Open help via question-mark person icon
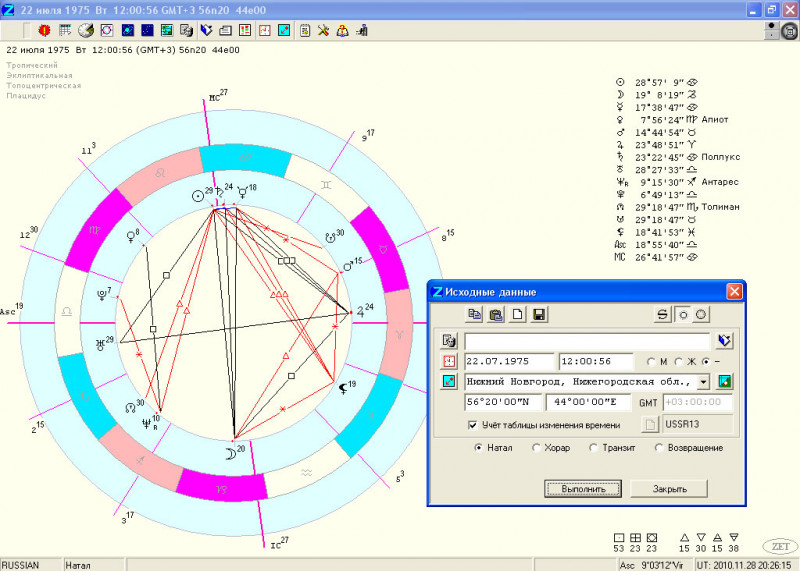This screenshot has width=800, height=571. (342, 31)
